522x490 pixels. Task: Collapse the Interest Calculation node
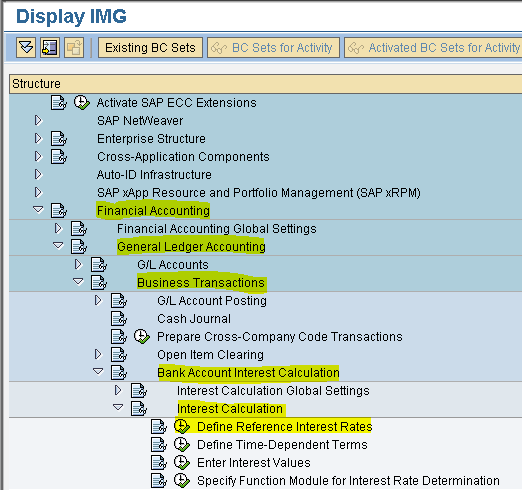click(118, 408)
